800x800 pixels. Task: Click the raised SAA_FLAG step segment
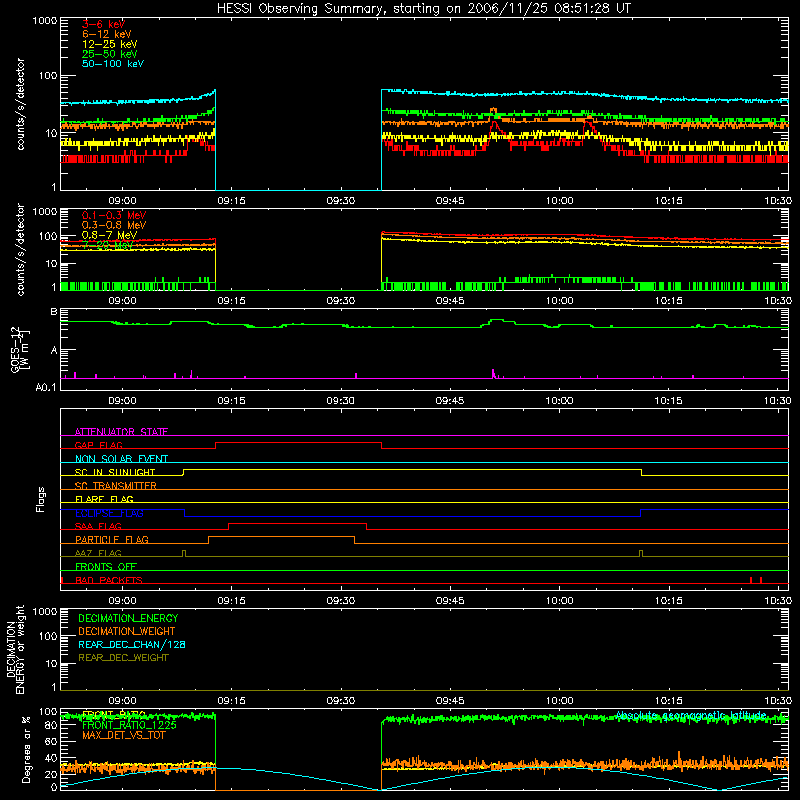pyautogui.click(x=297, y=523)
